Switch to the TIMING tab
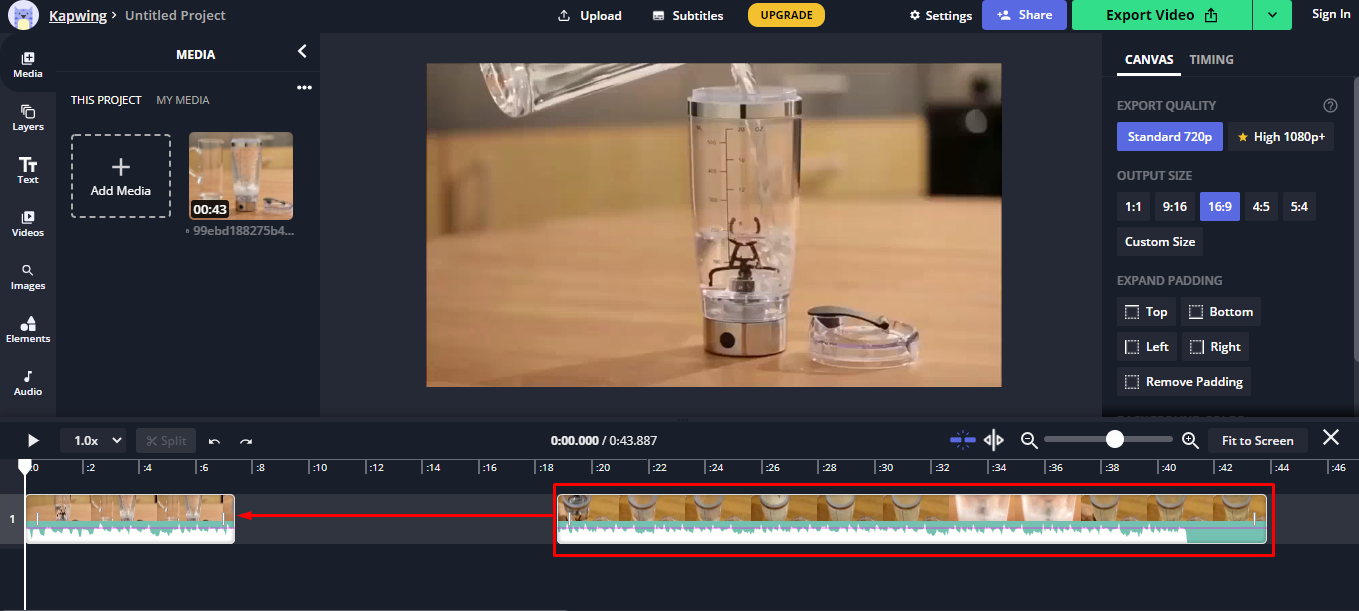 tap(1211, 60)
